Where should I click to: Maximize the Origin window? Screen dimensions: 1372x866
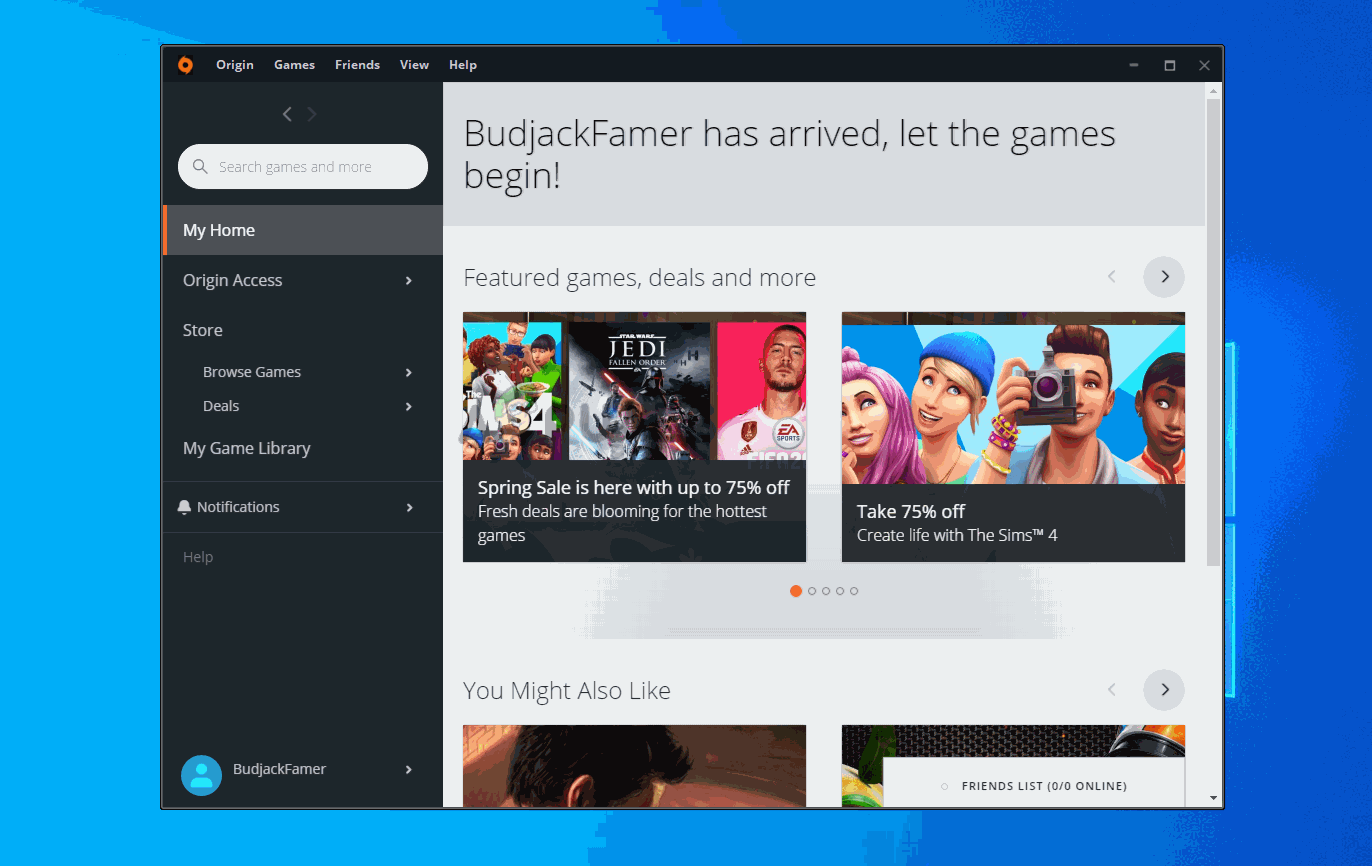pos(1169,65)
